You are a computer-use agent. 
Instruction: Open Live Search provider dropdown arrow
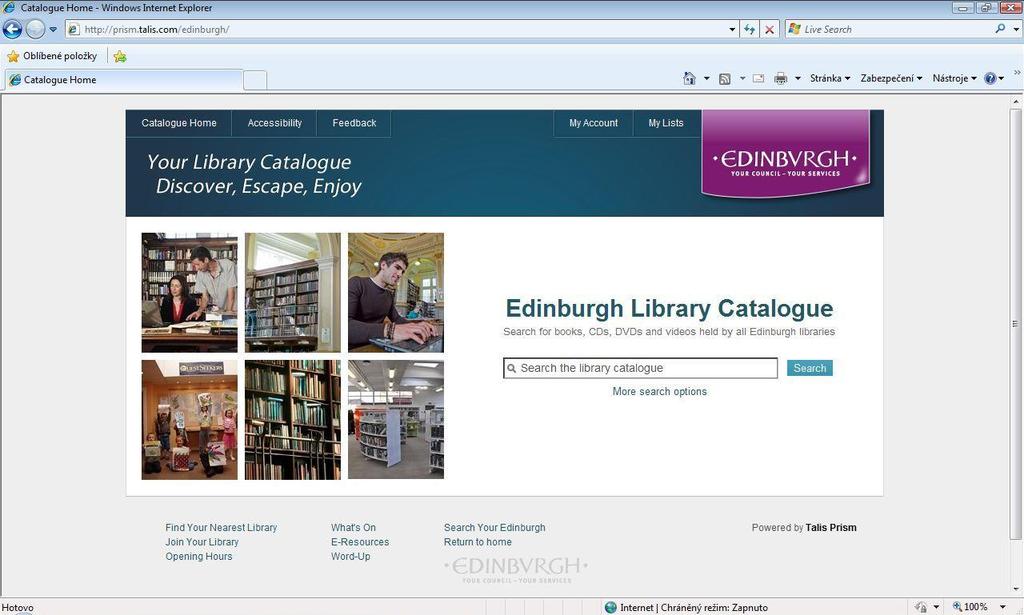[1016, 29]
